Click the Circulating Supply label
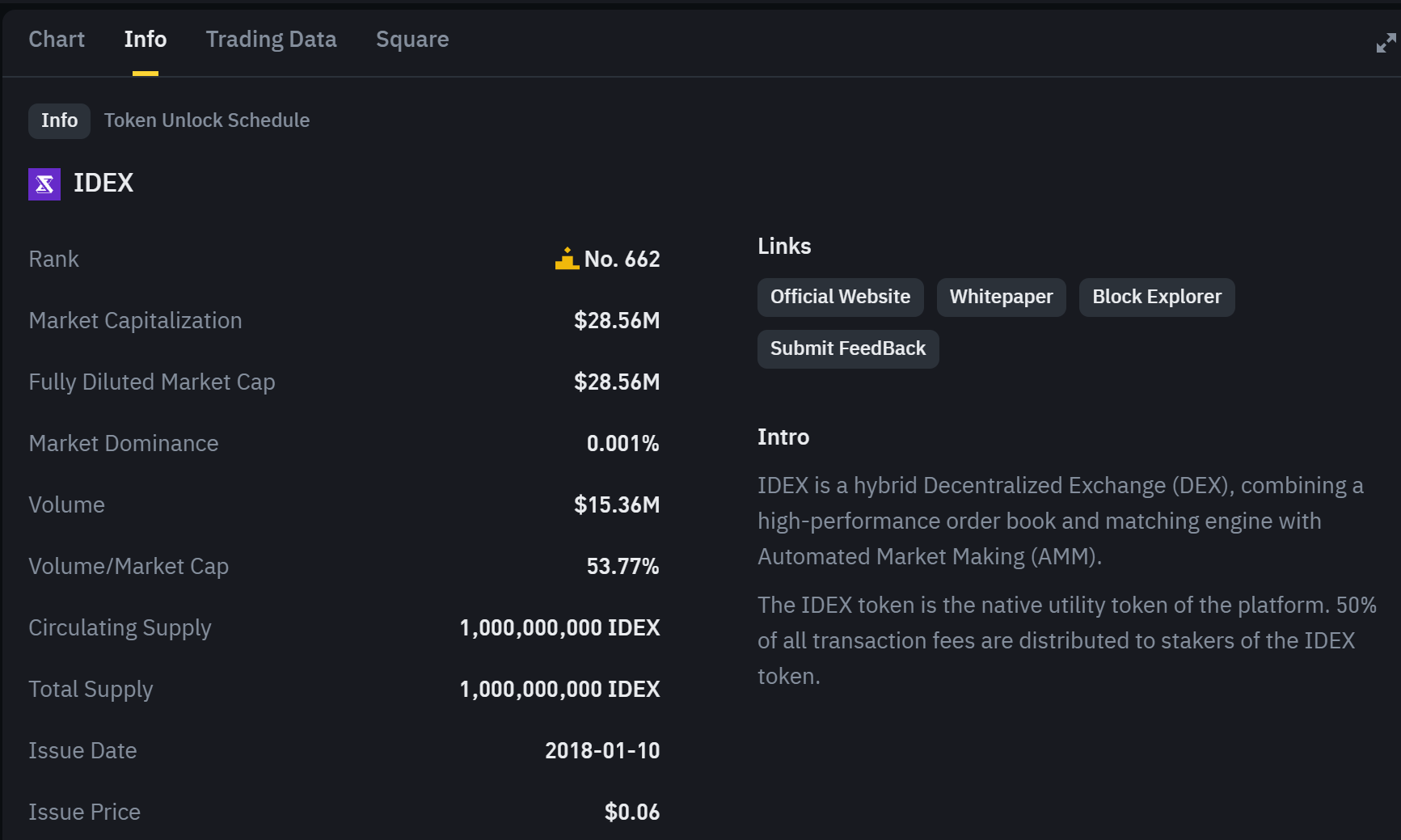The width and height of the screenshot is (1401, 840). (120, 627)
